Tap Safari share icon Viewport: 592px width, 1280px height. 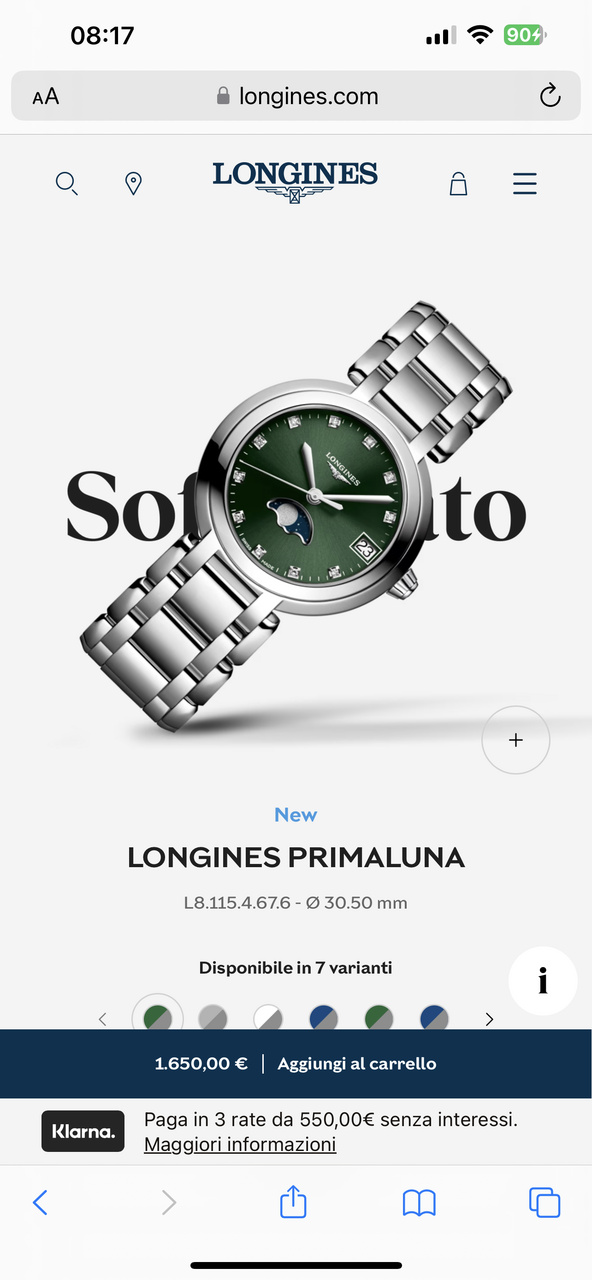point(293,1201)
